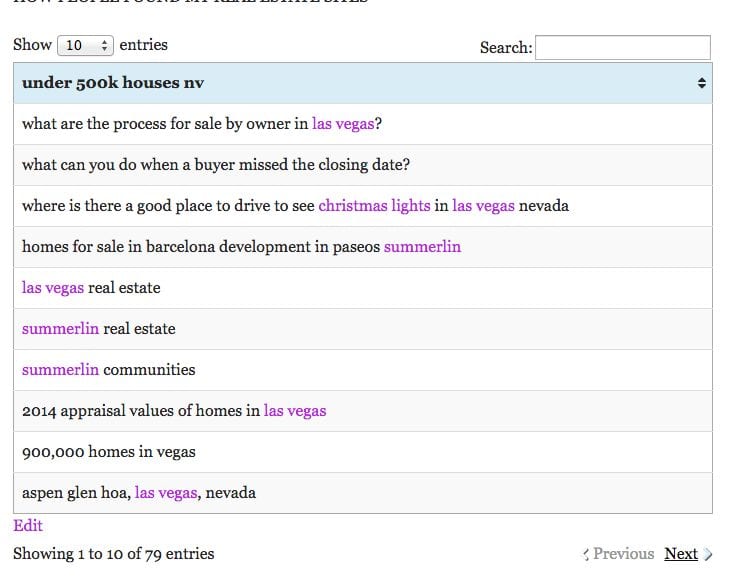This screenshot has width=734, height=581.
Task: Open 'summerlin' link in barcelona development row
Action: tap(422, 247)
